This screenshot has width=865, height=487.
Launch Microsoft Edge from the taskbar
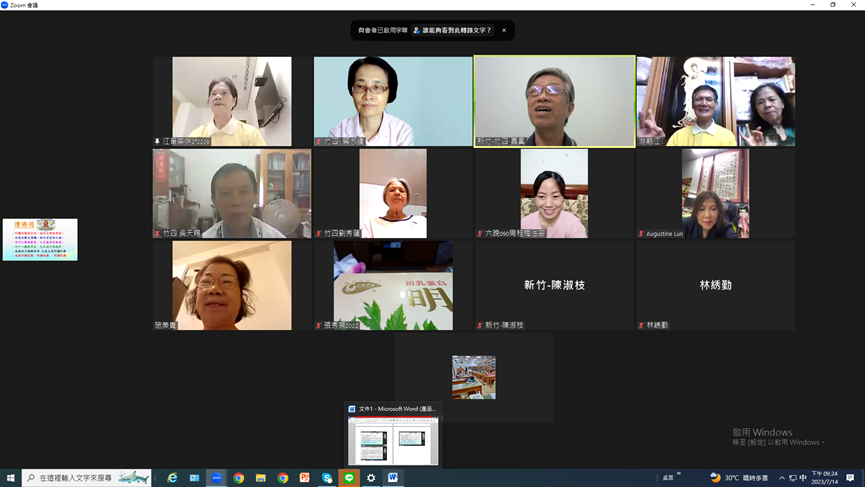172,478
